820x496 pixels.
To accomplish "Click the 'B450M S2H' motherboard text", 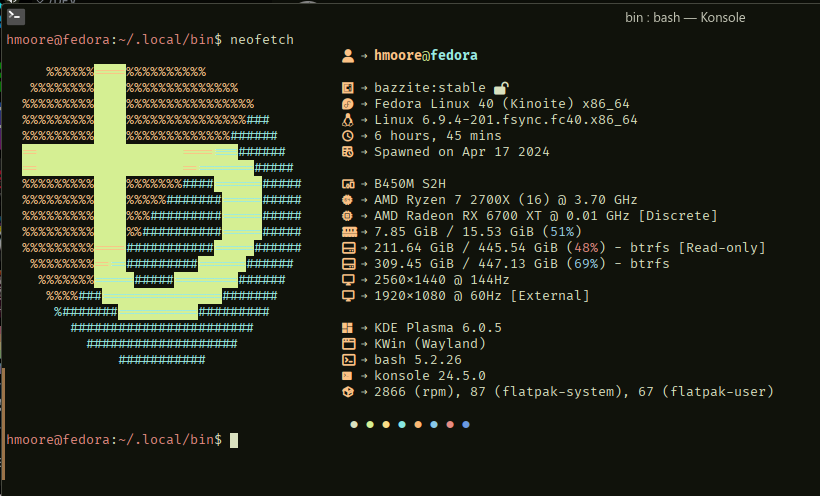I will (x=410, y=184).
